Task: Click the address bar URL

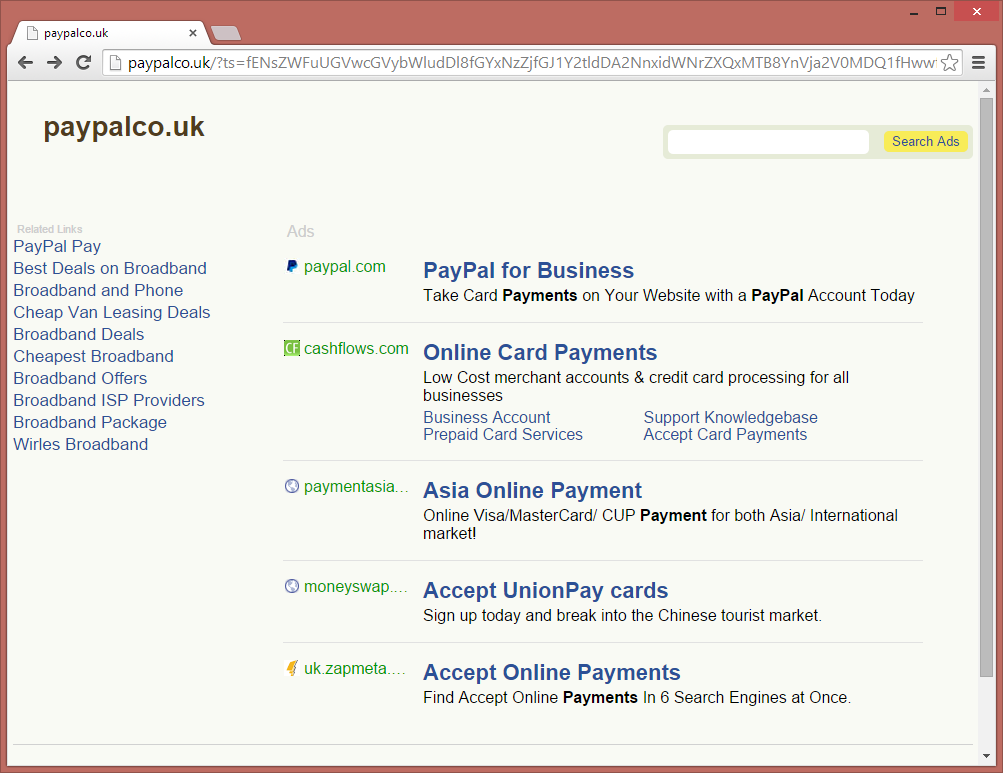Action: tap(531, 63)
